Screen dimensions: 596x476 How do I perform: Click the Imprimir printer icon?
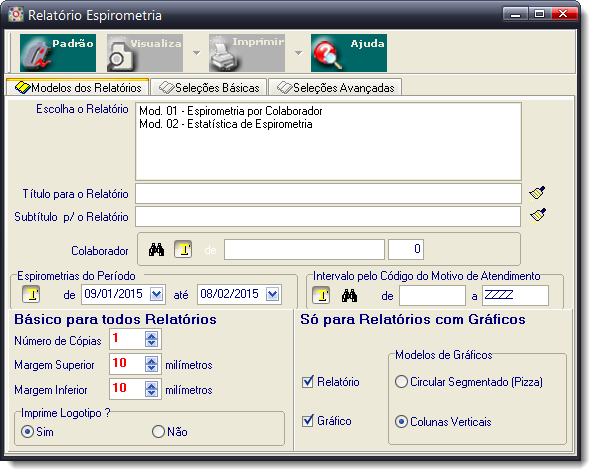pyautogui.click(x=247, y=53)
